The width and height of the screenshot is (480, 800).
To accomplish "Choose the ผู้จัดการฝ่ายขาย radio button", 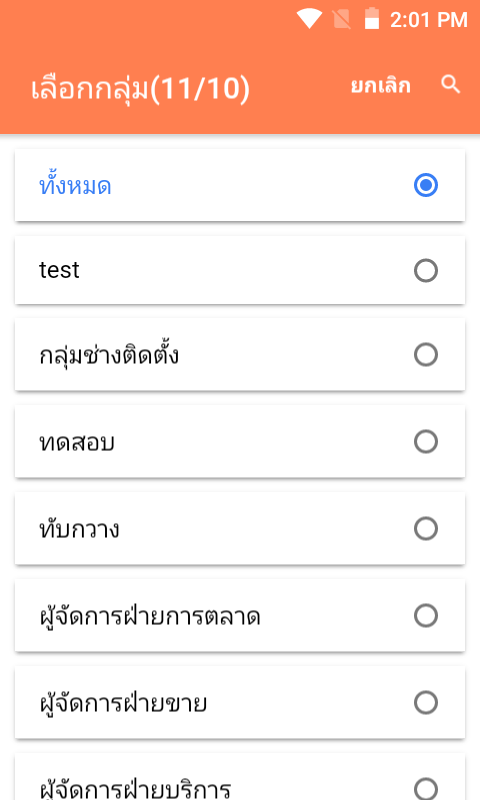I will pyautogui.click(x=425, y=703).
